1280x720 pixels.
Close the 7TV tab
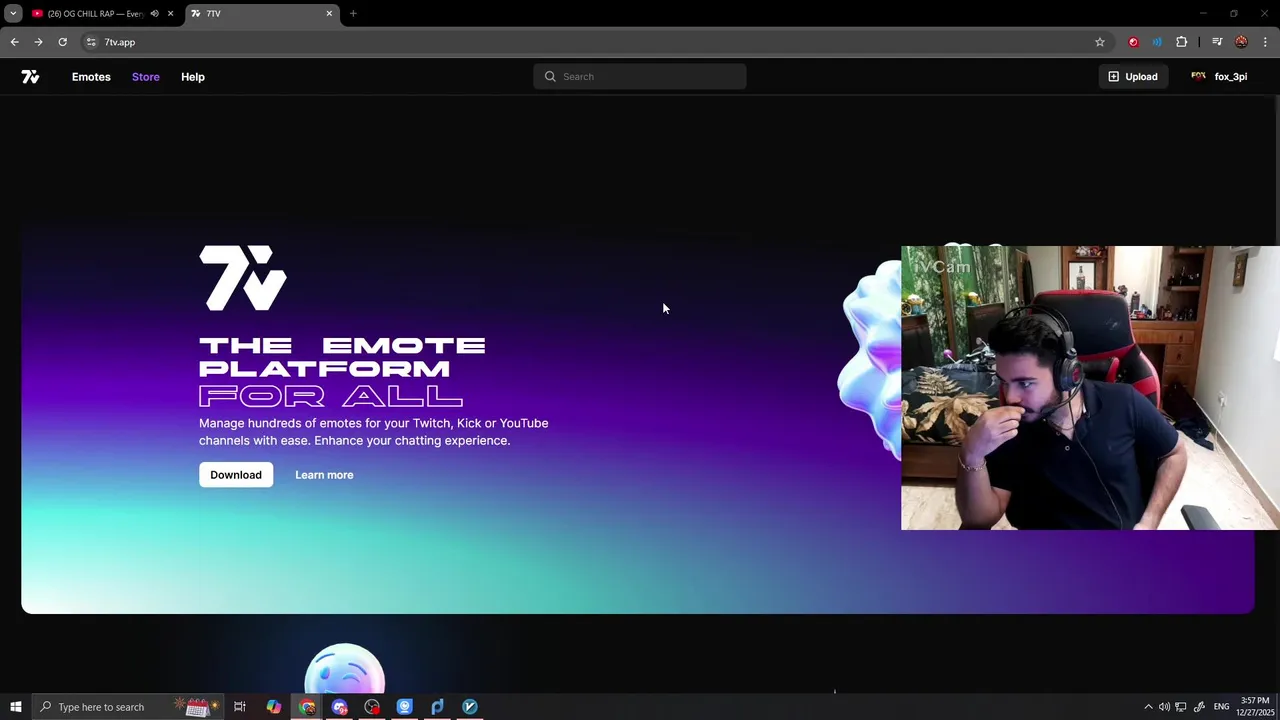tap(329, 14)
